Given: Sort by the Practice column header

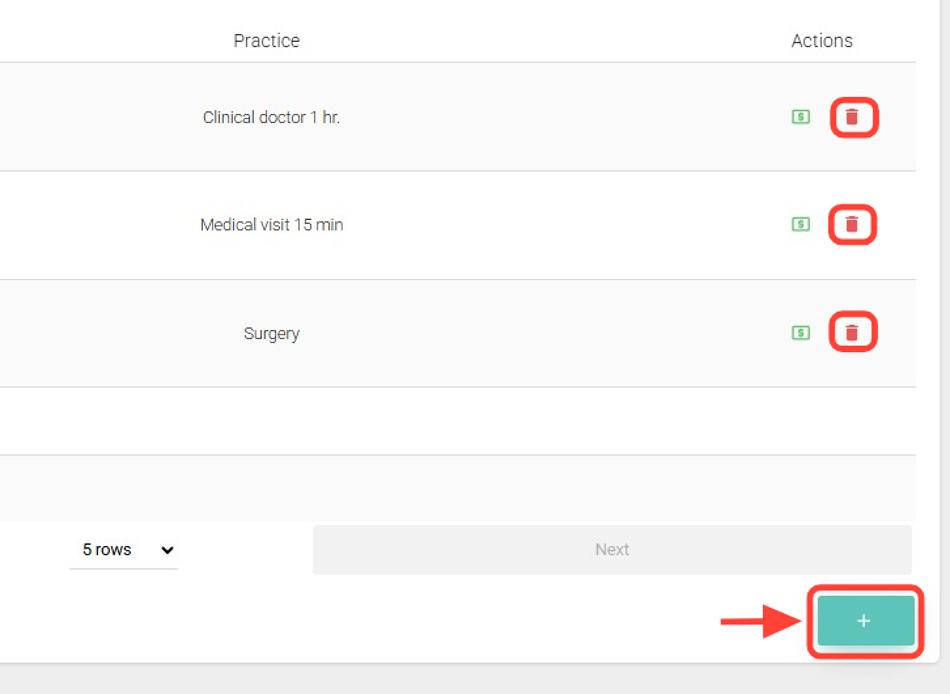Looking at the screenshot, I should (x=266, y=41).
